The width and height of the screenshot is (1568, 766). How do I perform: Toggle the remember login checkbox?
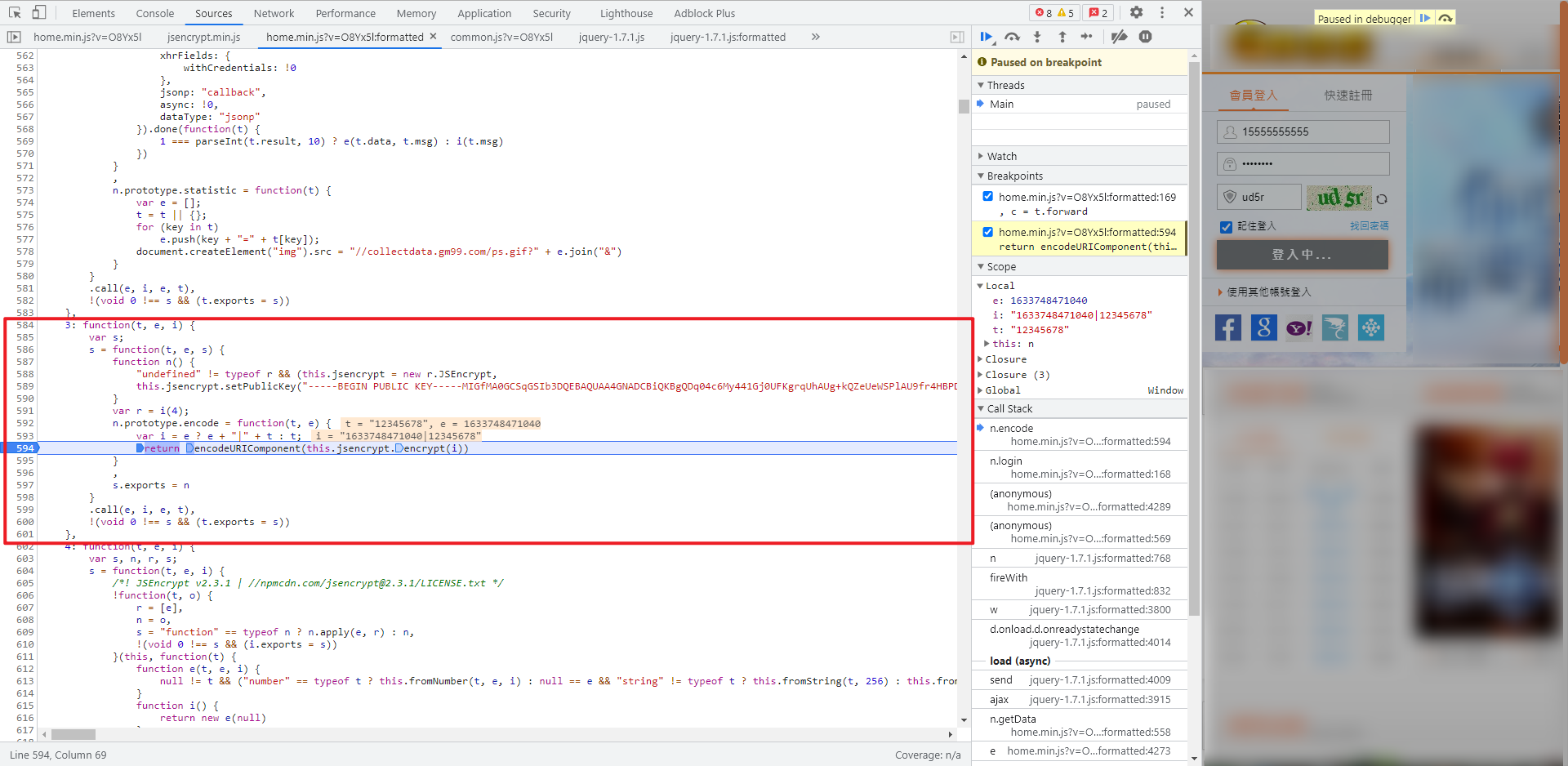(1226, 226)
